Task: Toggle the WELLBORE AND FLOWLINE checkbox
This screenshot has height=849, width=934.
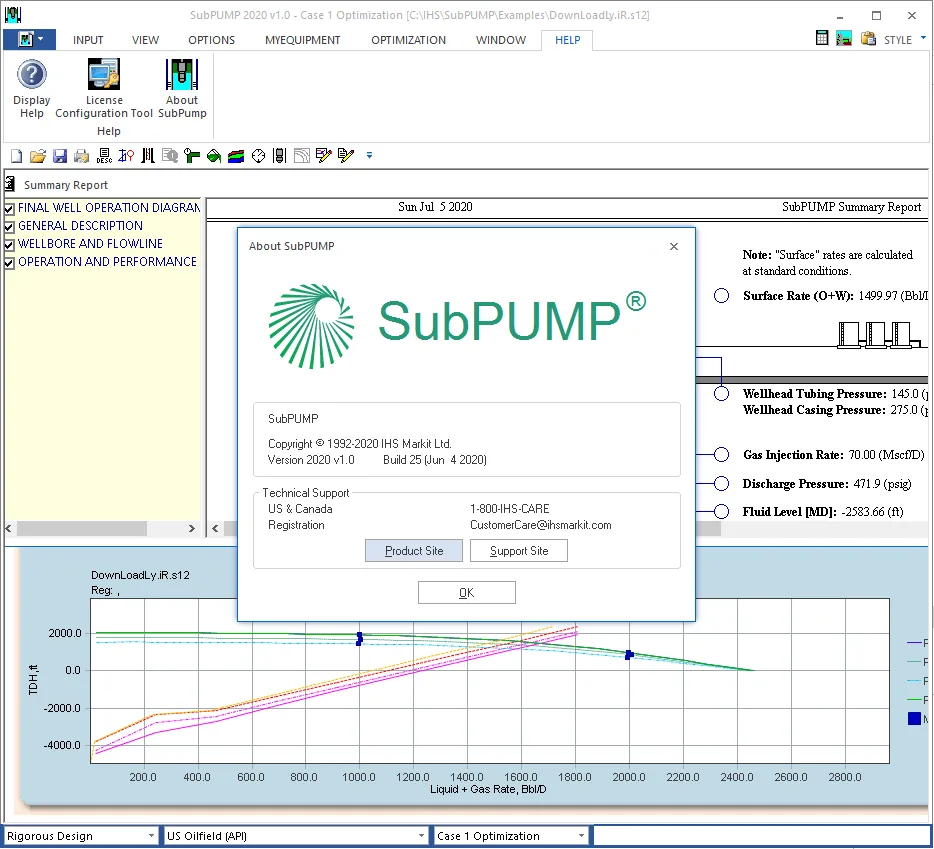Action: tap(9, 245)
